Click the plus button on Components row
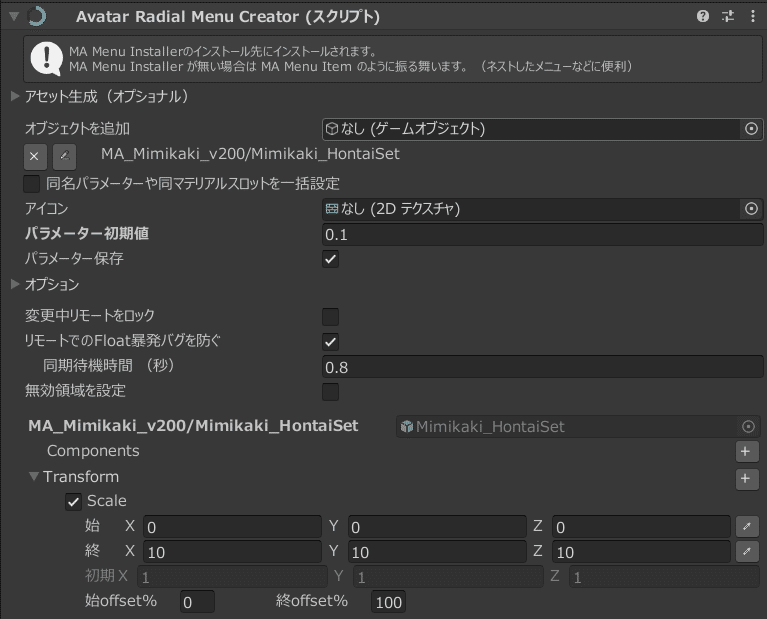The height and width of the screenshot is (619, 767). [747, 452]
